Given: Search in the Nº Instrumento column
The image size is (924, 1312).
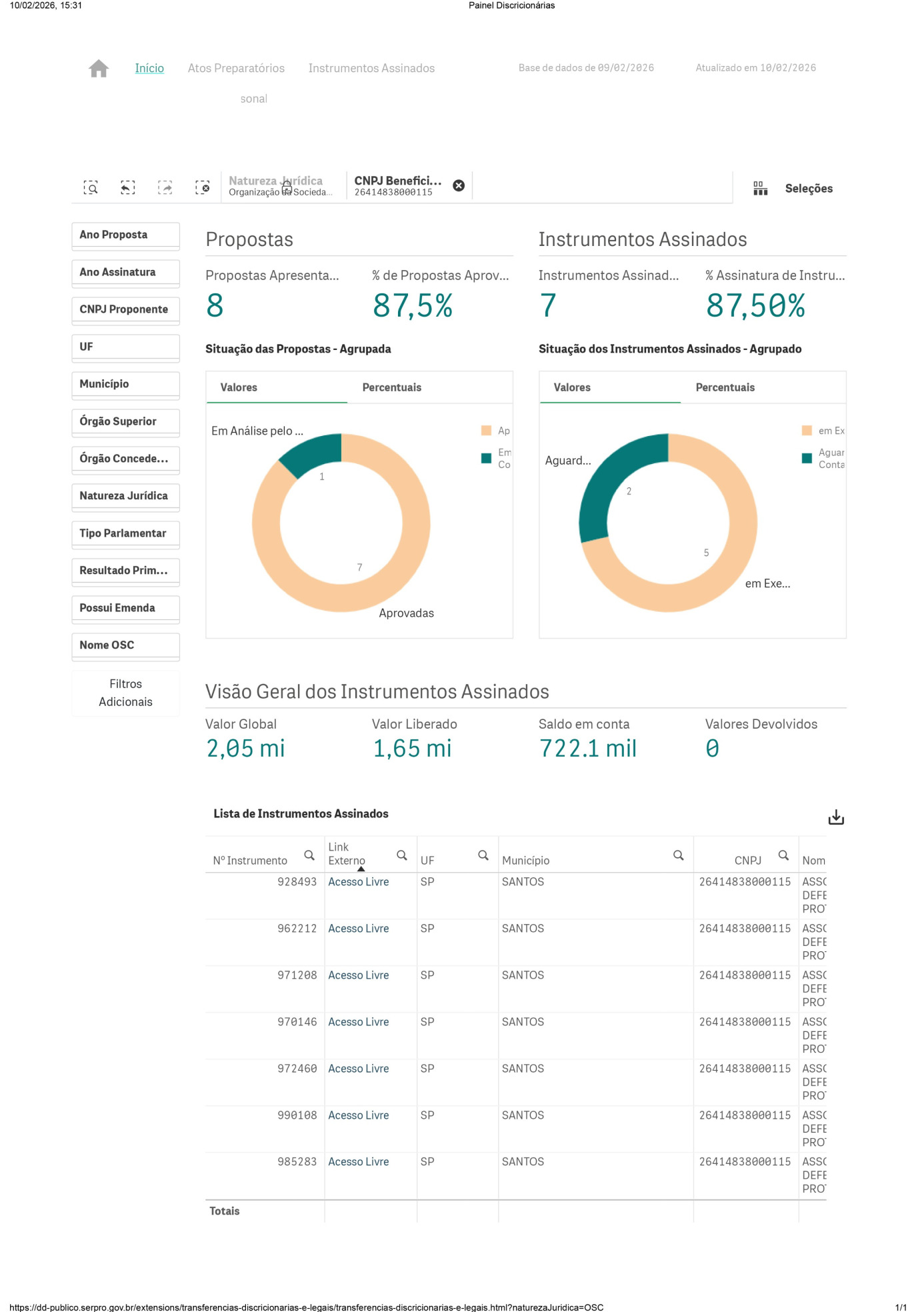Looking at the screenshot, I should point(309,855).
